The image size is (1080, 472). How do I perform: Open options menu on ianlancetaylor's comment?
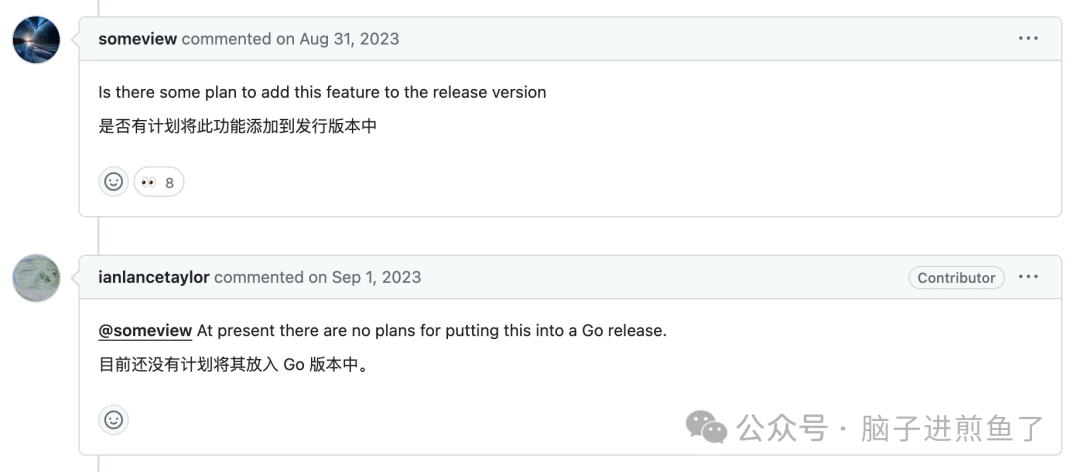(1028, 277)
